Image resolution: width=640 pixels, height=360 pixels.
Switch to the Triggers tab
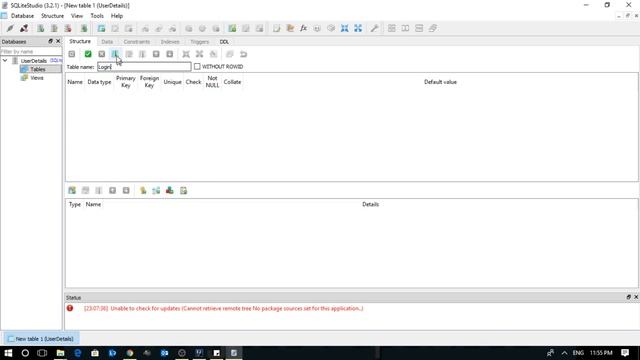point(199,42)
